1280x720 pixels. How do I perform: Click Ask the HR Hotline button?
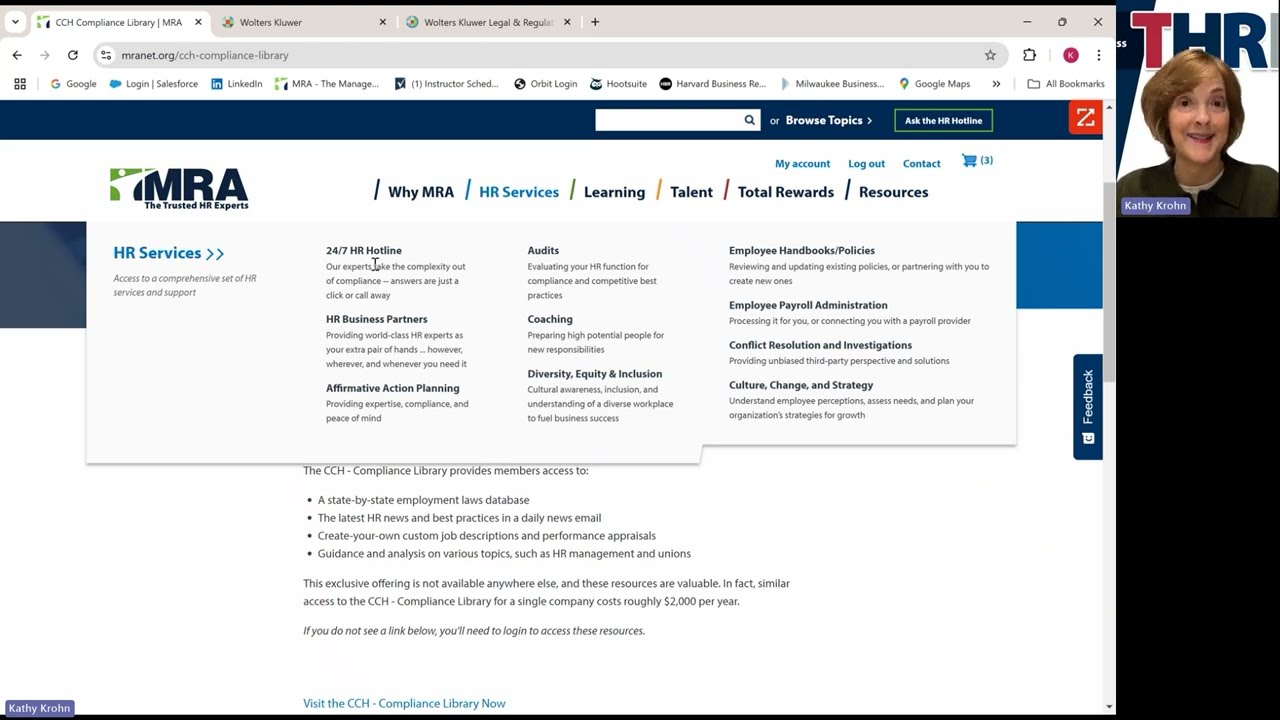pos(943,120)
